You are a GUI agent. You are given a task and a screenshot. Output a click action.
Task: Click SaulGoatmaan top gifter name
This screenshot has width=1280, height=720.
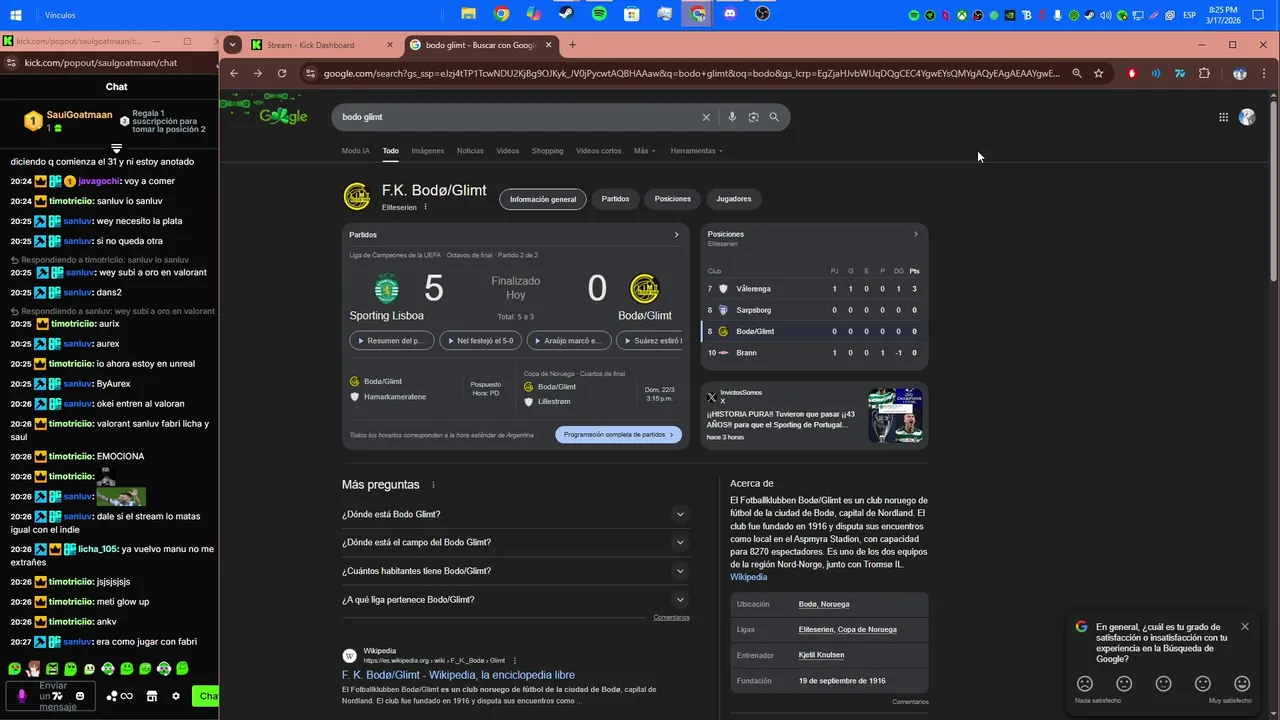[79, 115]
